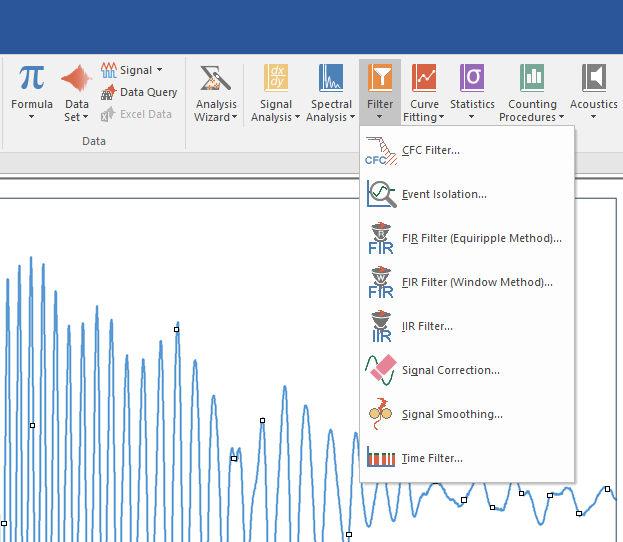The image size is (623, 542).
Task: Click the CFC Filter menu icon
Action: click(381, 151)
